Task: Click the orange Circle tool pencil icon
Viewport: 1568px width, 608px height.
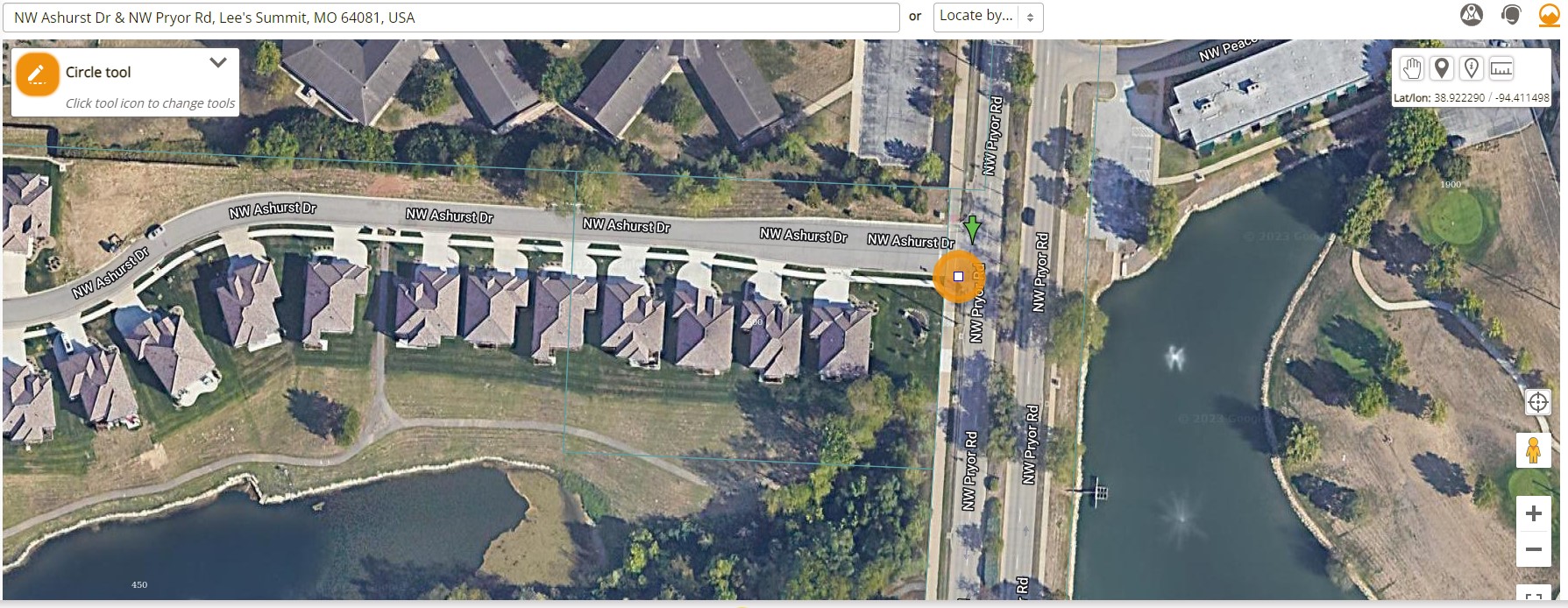Action: [37, 74]
